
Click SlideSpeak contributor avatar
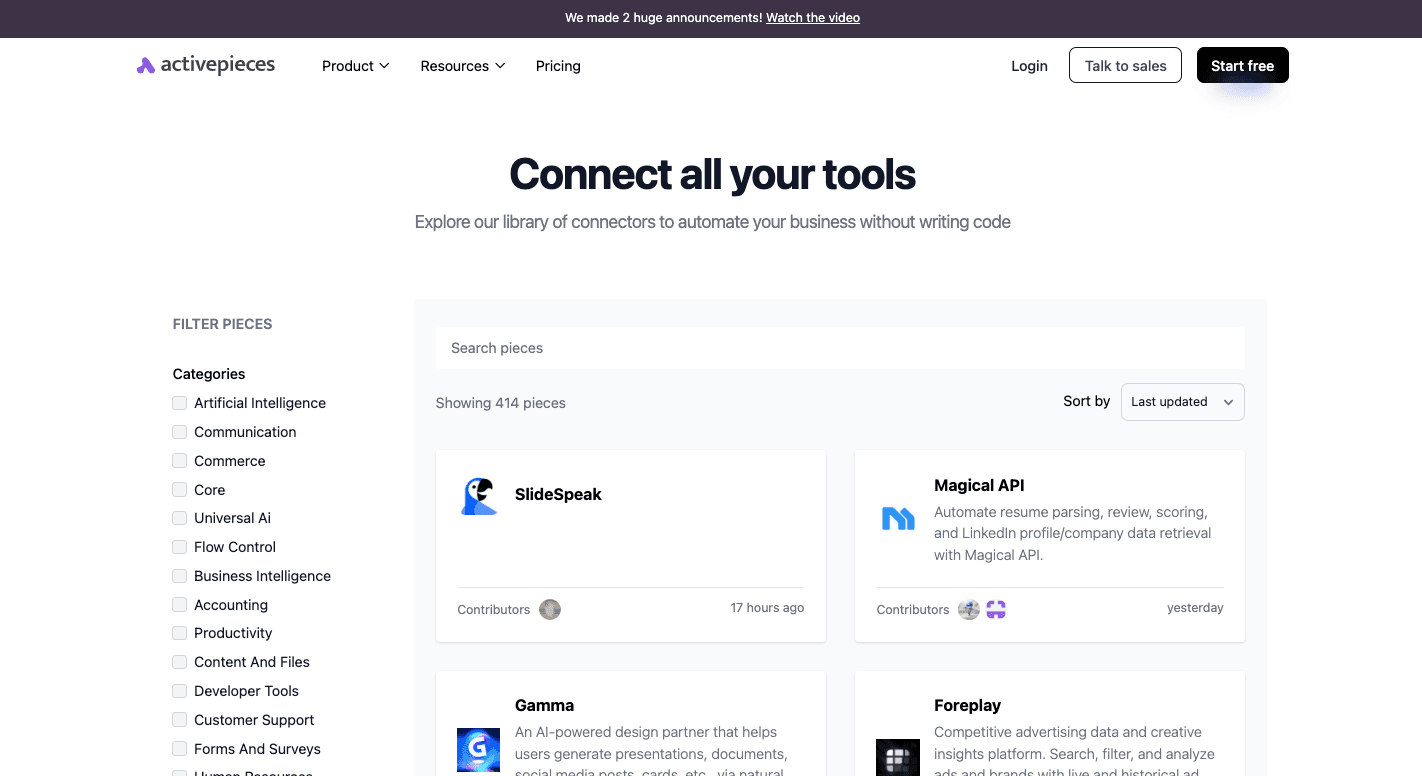coord(550,609)
